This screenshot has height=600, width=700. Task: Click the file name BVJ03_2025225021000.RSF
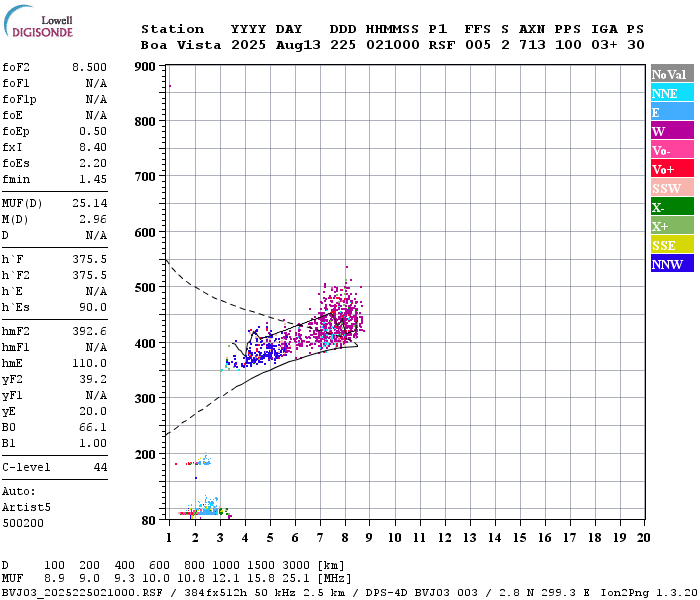[82, 593]
